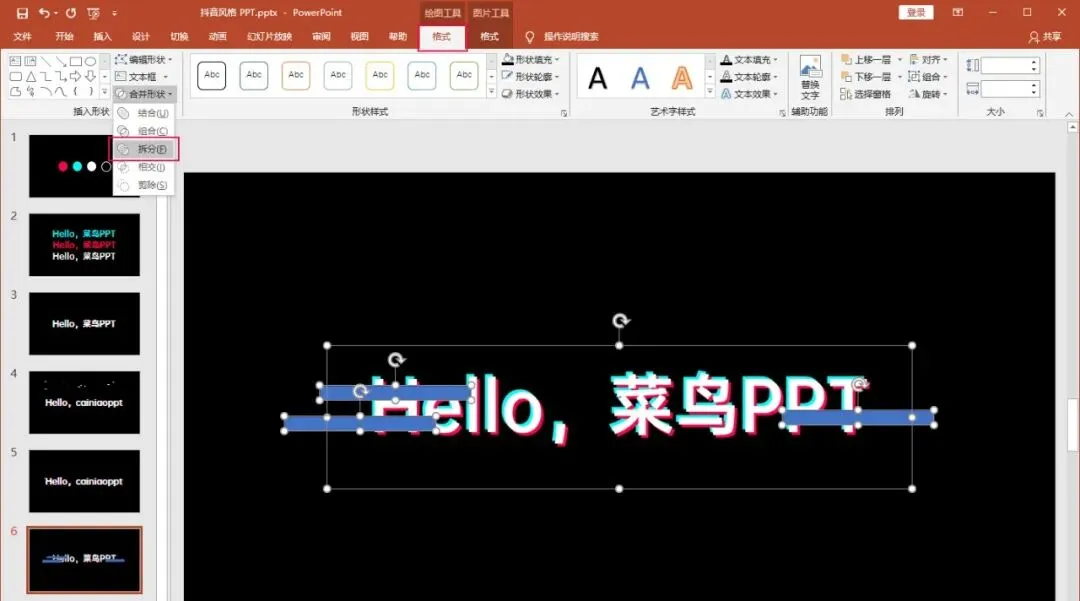Screen dimensions: 1080x601
Task: Apply orange outlined A WordArt style
Action: coord(682,78)
